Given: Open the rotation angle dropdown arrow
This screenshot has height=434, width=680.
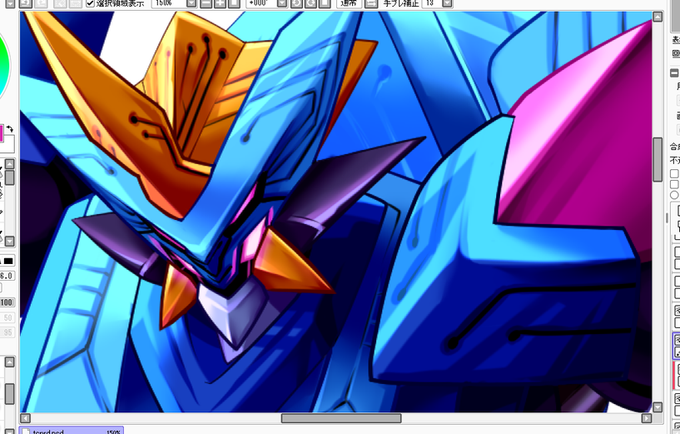Looking at the screenshot, I should click(x=282, y=3).
